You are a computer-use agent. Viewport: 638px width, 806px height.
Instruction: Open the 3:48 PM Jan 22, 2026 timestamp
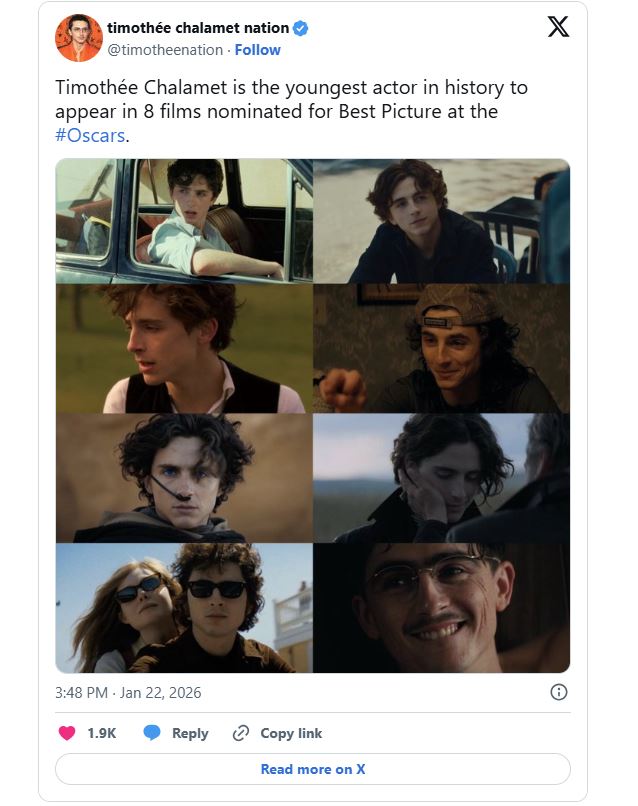(128, 692)
